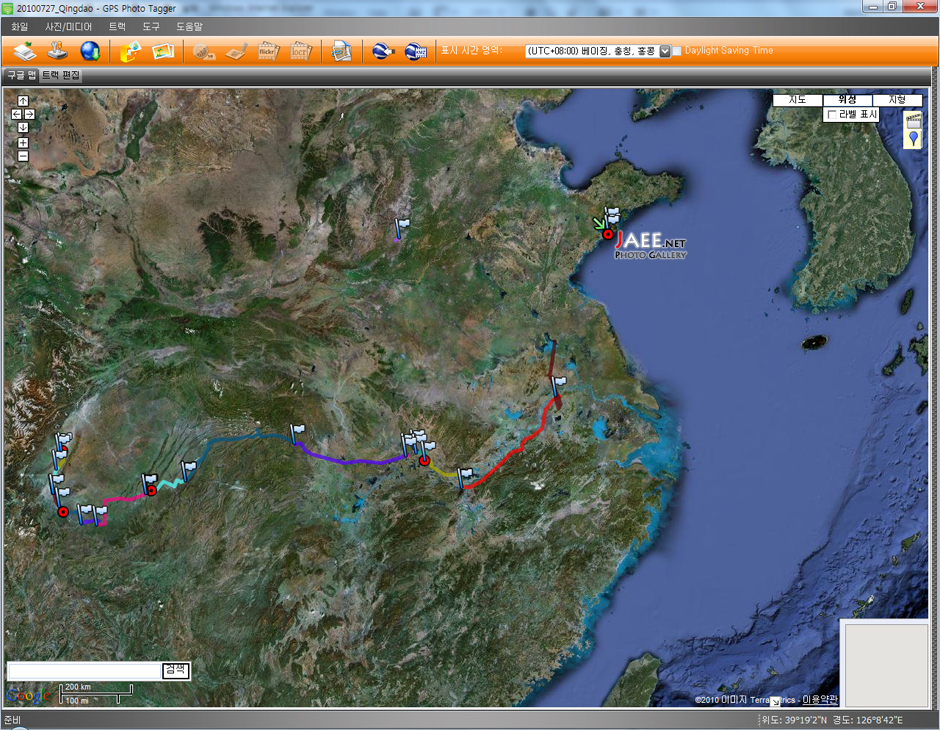
Task: Click the globe icon in the toolbar
Action: click(90, 51)
